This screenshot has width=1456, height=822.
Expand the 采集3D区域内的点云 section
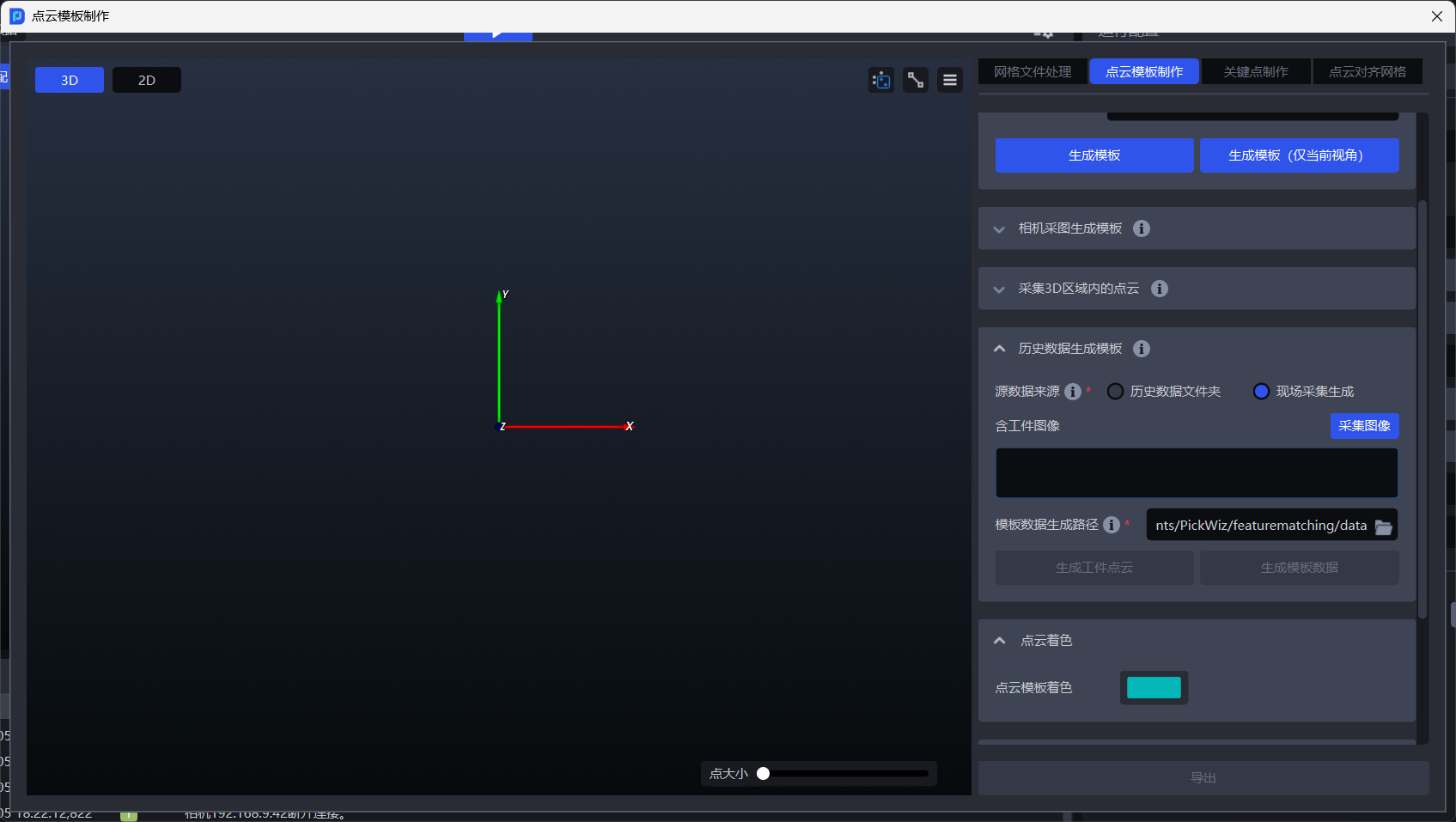pos(999,289)
